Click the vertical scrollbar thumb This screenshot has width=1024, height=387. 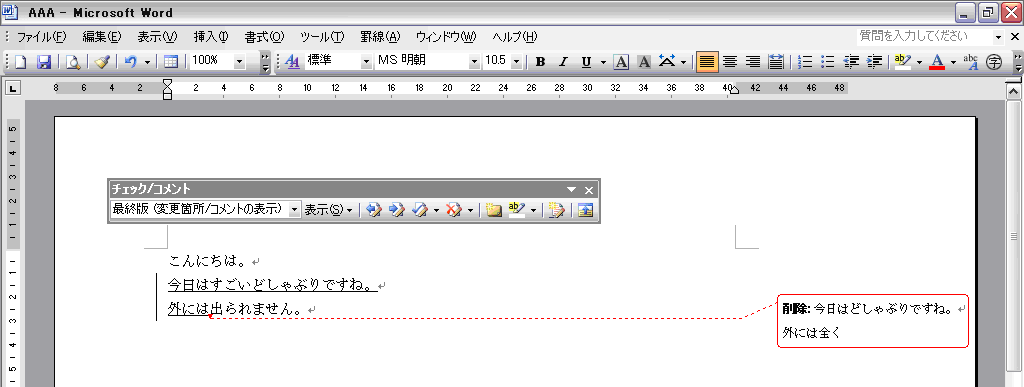click(x=1013, y=237)
